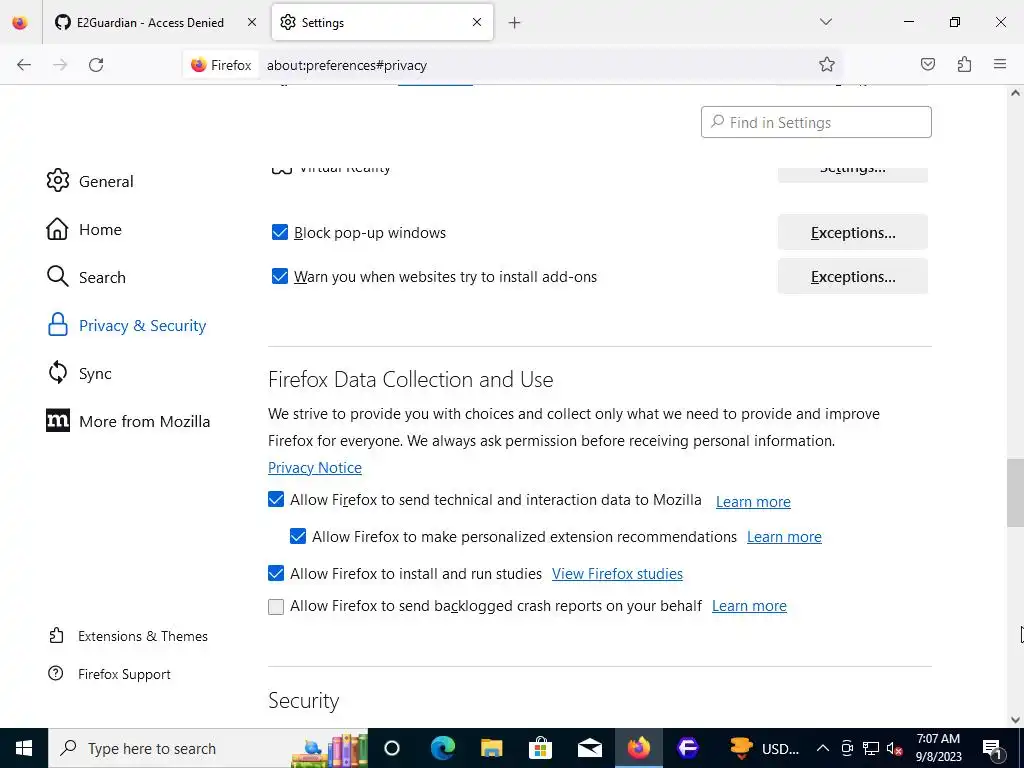Open the Firefox application menu hamburger
The image size is (1024, 768).
(1000, 64)
